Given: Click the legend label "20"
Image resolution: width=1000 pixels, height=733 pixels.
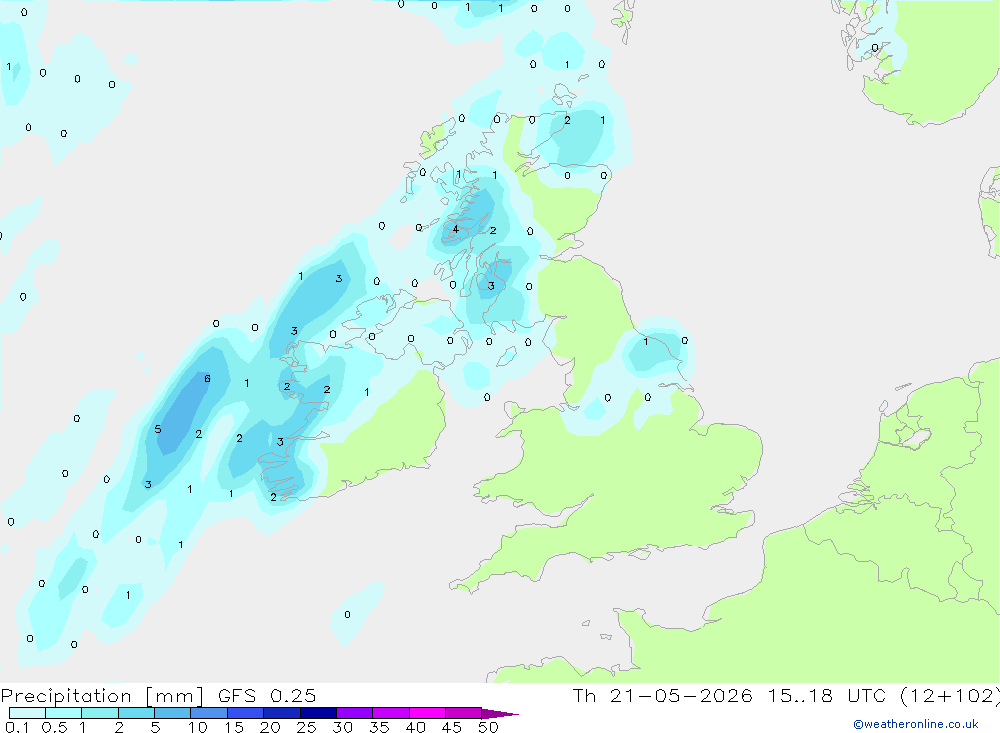Looking at the screenshot, I should coord(270,727).
